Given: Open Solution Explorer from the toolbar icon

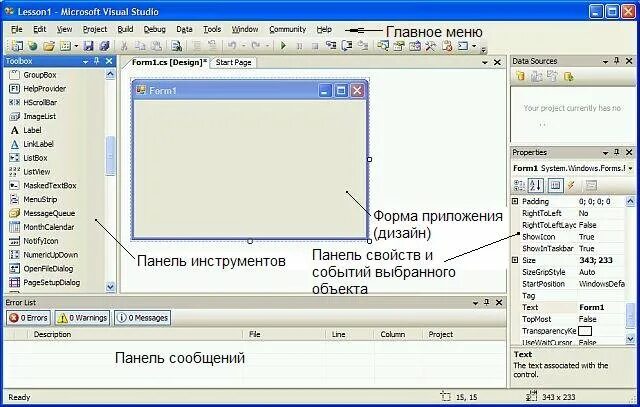Looking at the screenshot, I should (383, 45).
